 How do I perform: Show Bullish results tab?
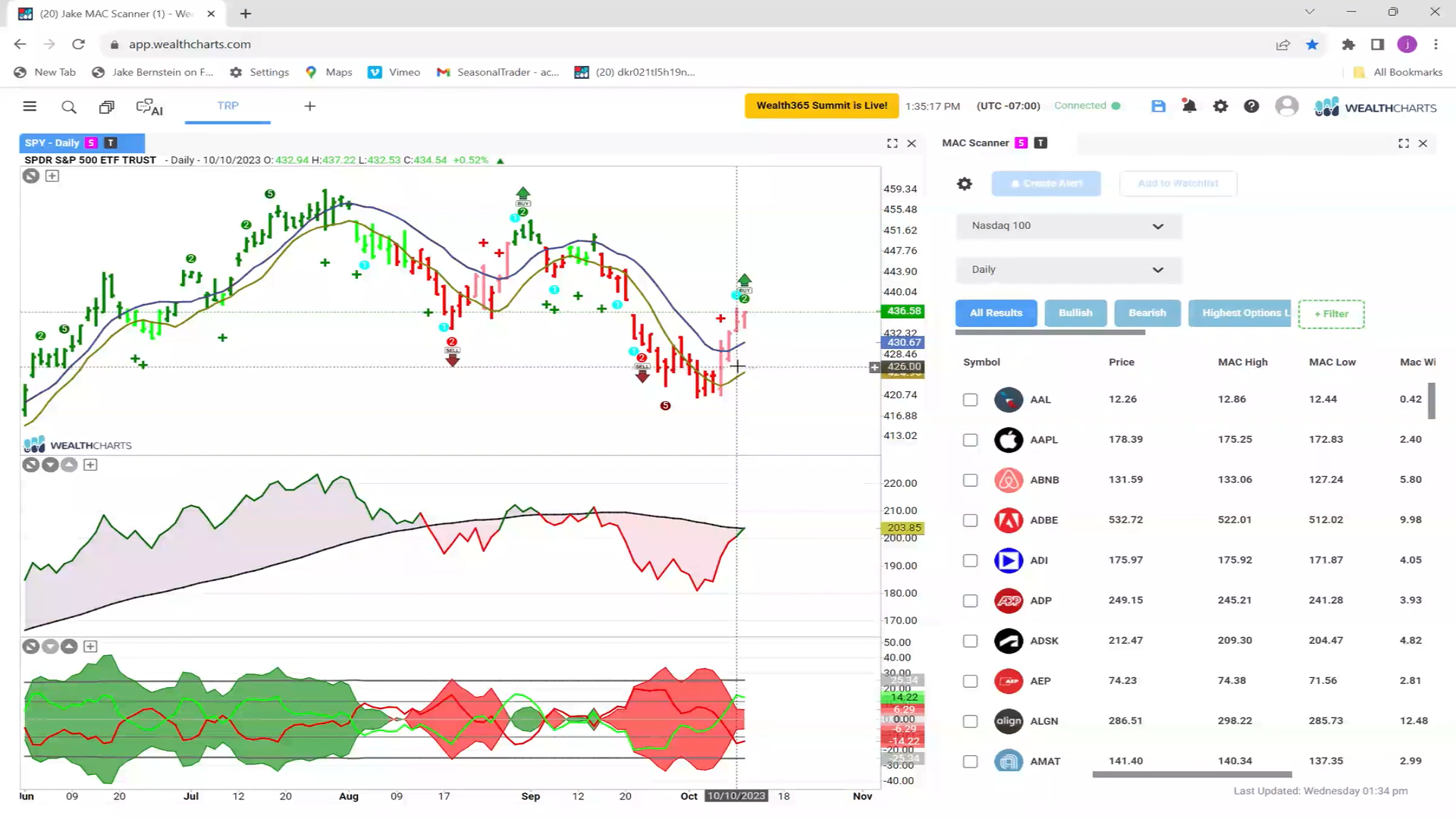[x=1075, y=313]
